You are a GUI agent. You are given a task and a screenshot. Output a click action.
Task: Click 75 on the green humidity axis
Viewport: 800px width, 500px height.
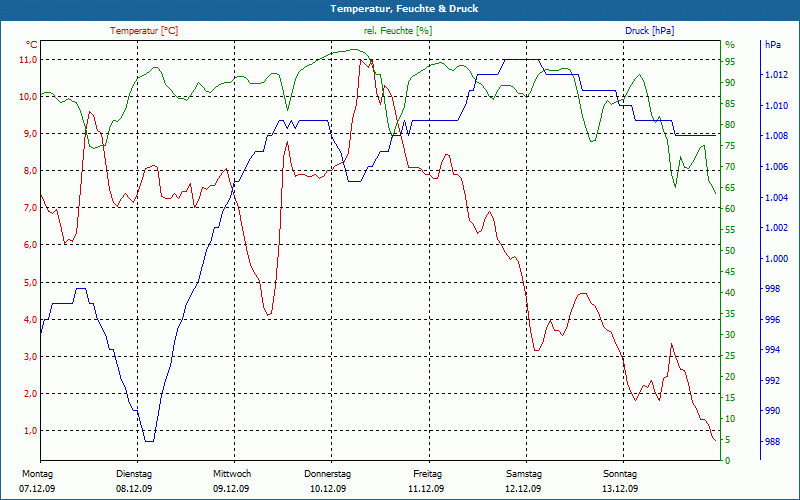(730, 146)
